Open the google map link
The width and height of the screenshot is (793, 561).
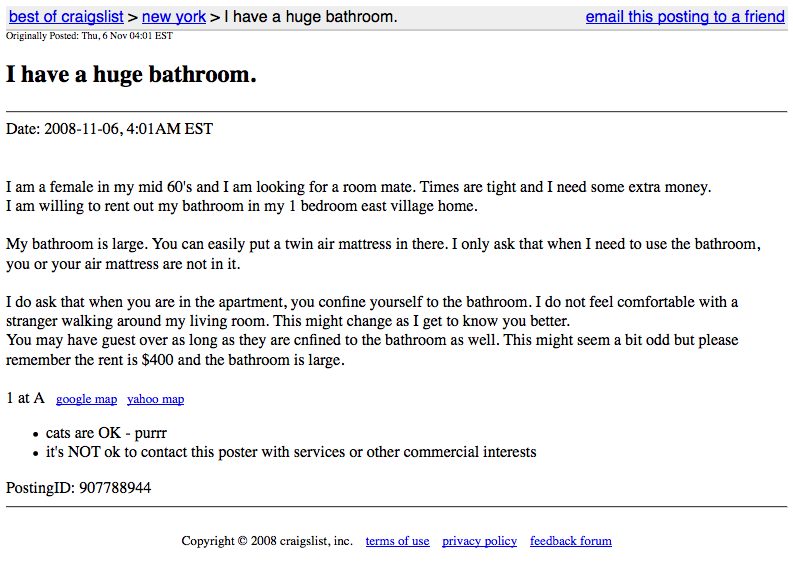[x=86, y=399]
